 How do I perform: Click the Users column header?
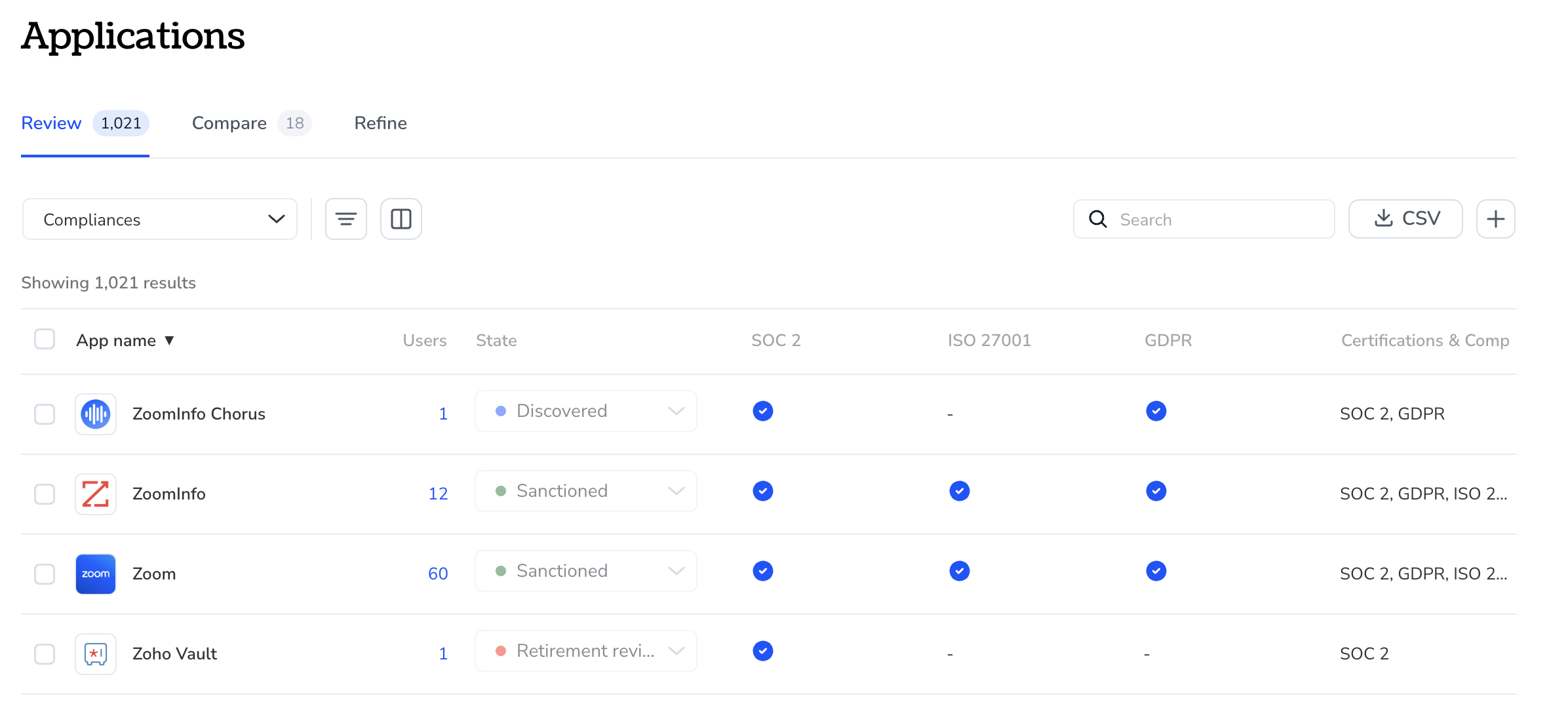pyautogui.click(x=425, y=340)
